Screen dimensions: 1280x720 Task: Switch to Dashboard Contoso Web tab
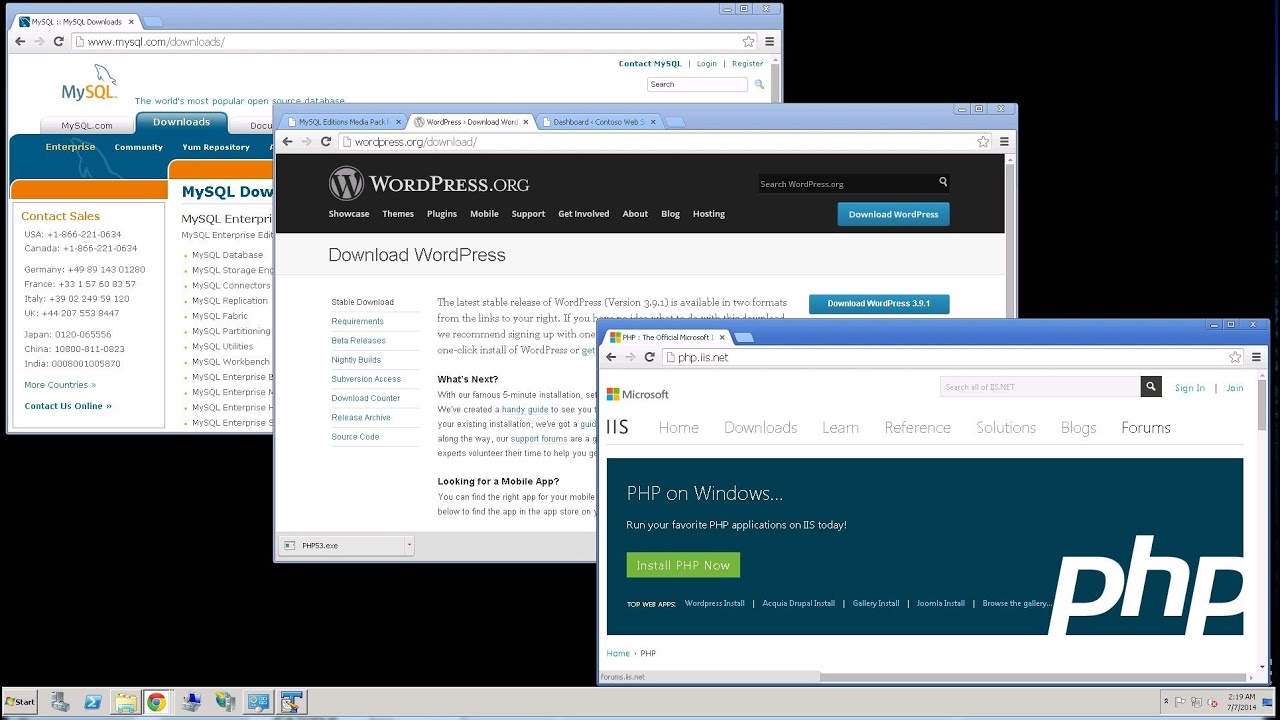tap(598, 122)
